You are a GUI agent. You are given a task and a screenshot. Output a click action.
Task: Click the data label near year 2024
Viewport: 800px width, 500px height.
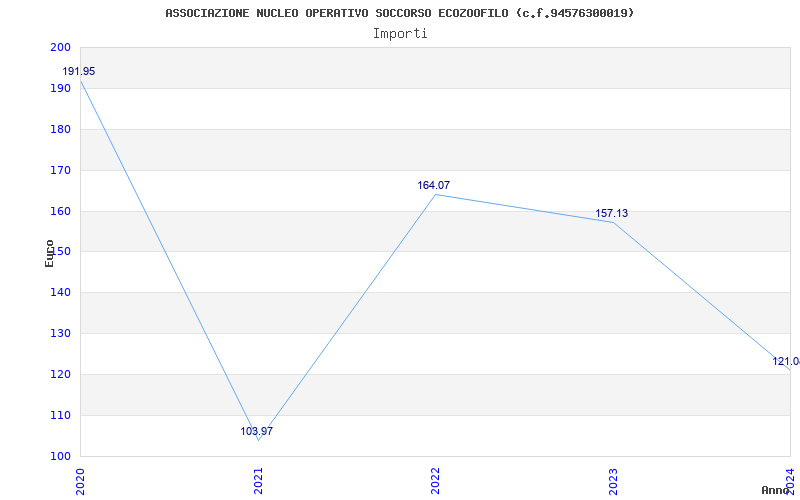786,361
